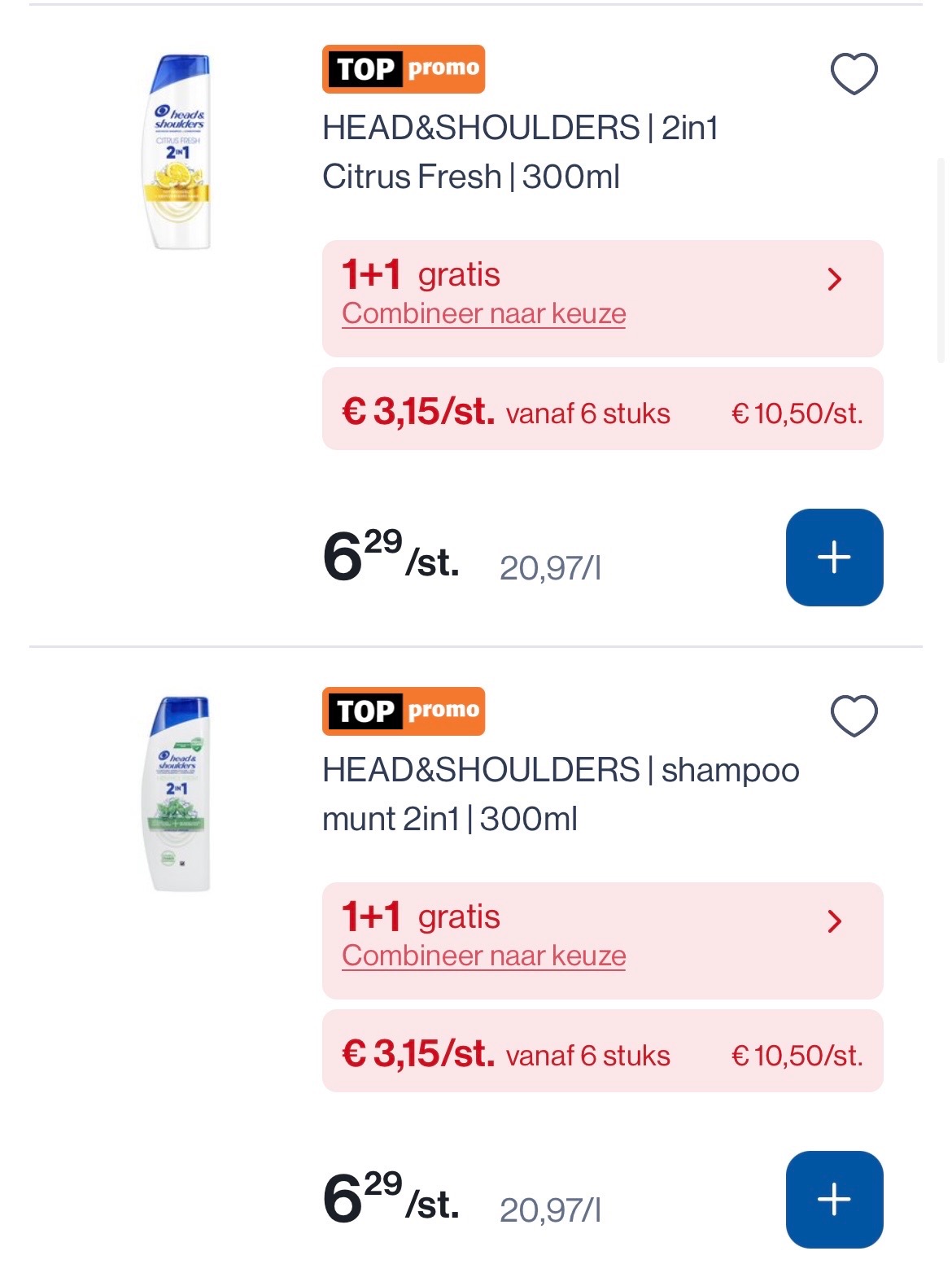Click the 1+1 gratis label on munt shampoo
952x1286 pixels.
point(421,916)
